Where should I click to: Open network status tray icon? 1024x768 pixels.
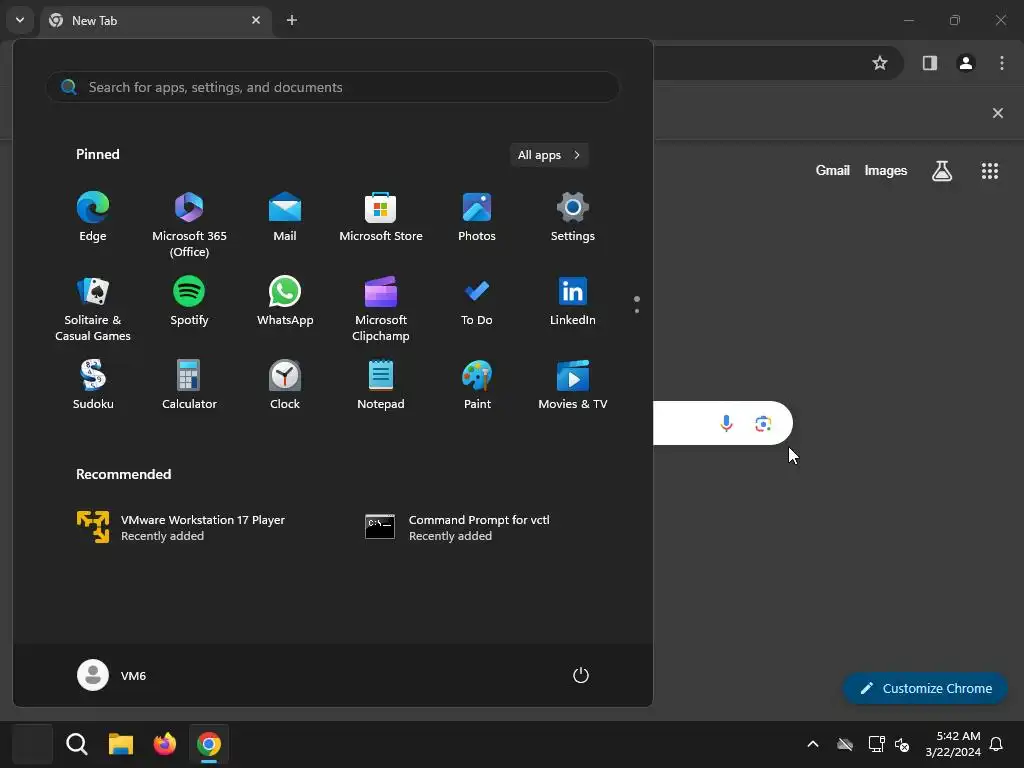[876, 744]
